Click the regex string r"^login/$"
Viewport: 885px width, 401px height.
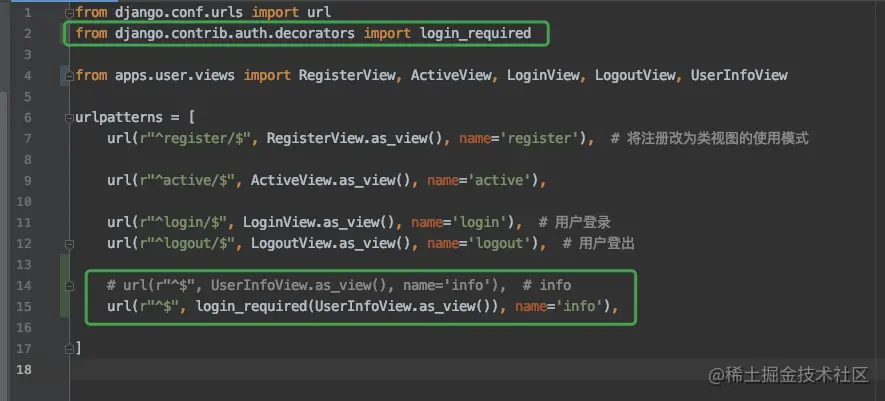coord(182,223)
